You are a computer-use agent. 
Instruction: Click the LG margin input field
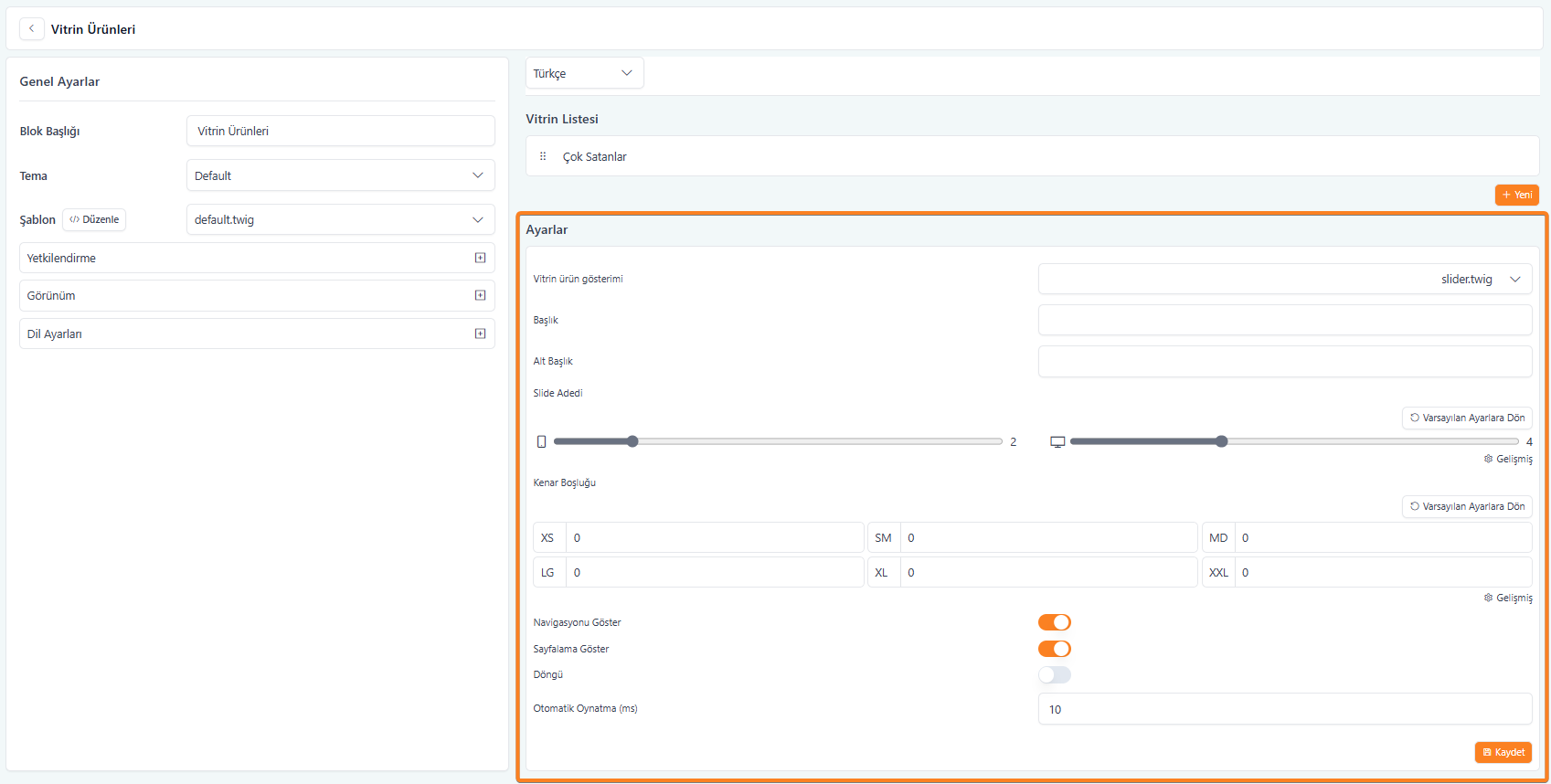[715, 572]
